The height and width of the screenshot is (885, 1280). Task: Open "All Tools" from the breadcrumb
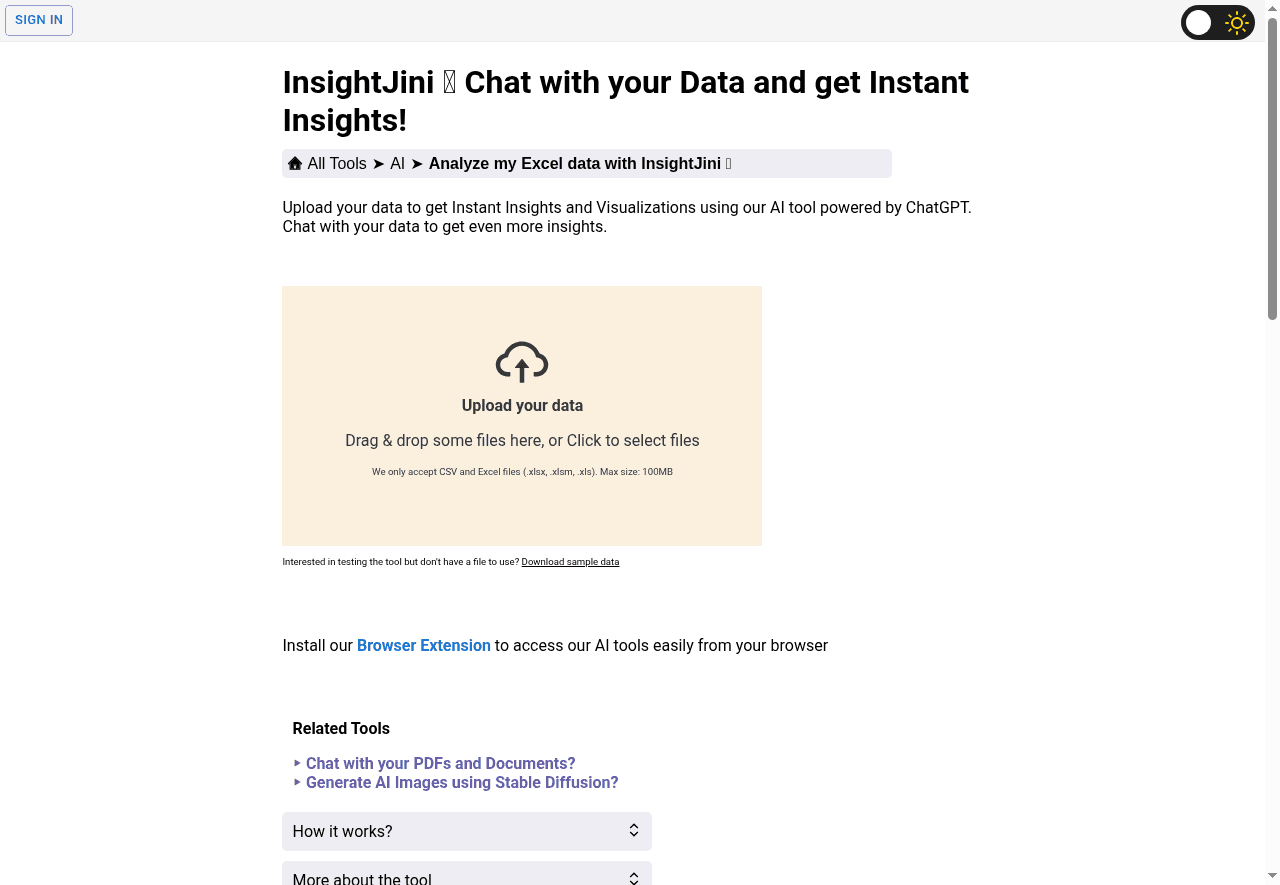tap(337, 163)
